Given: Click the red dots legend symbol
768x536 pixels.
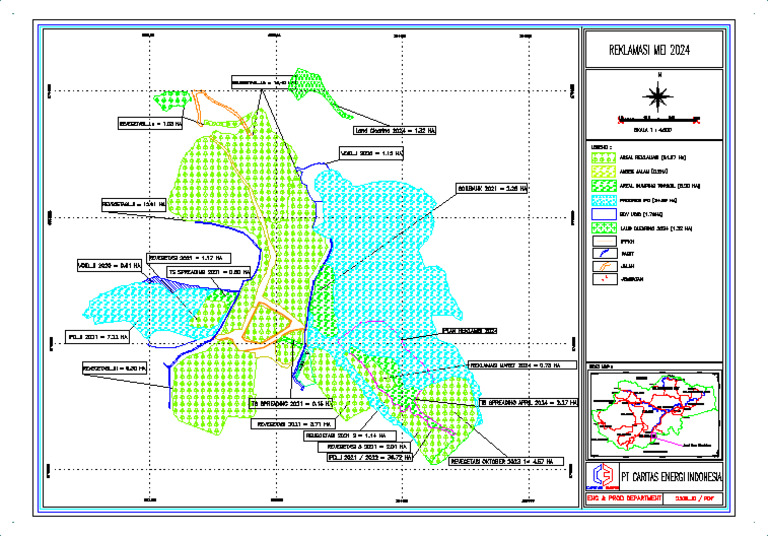Looking at the screenshot, I should 604,279.
